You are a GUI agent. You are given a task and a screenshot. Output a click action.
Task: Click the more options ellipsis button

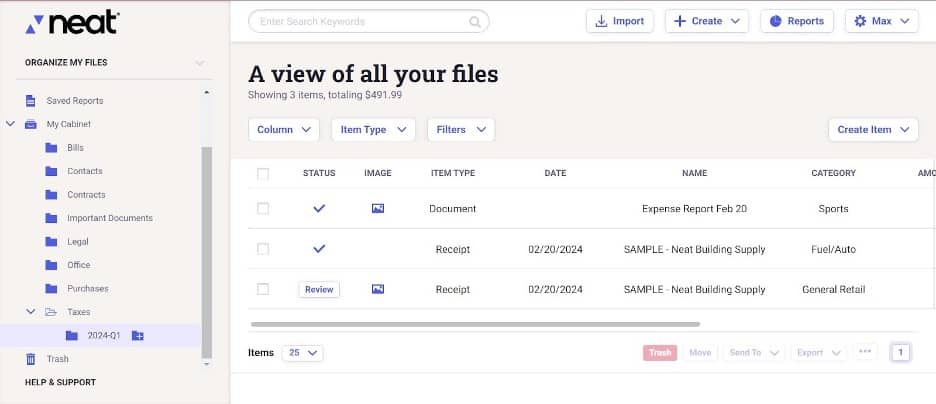(865, 352)
